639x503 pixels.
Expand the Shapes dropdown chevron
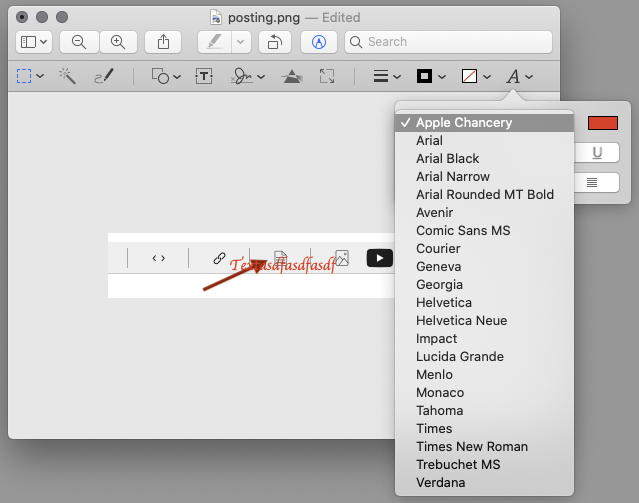[x=177, y=77]
